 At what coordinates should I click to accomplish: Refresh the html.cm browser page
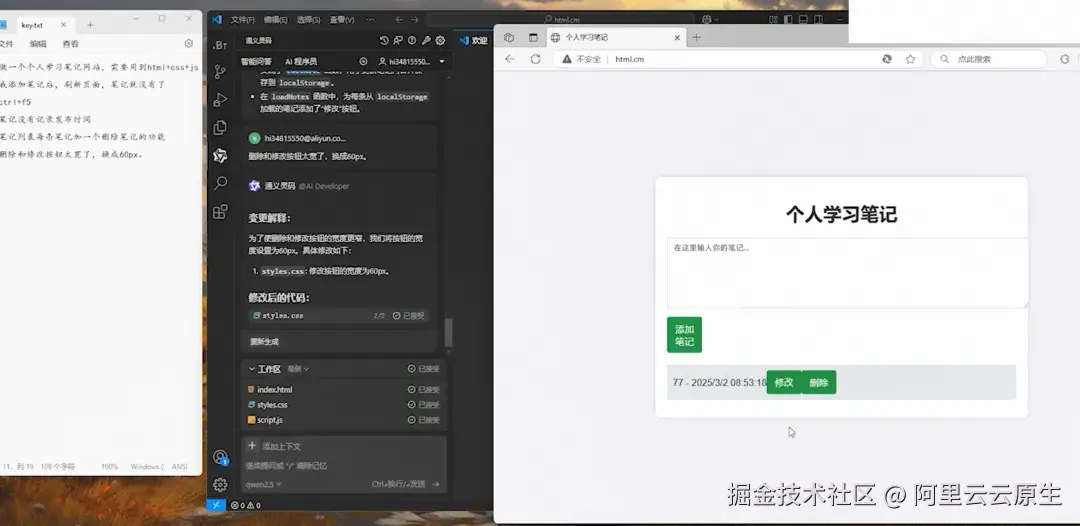pyautogui.click(x=535, y=59)
